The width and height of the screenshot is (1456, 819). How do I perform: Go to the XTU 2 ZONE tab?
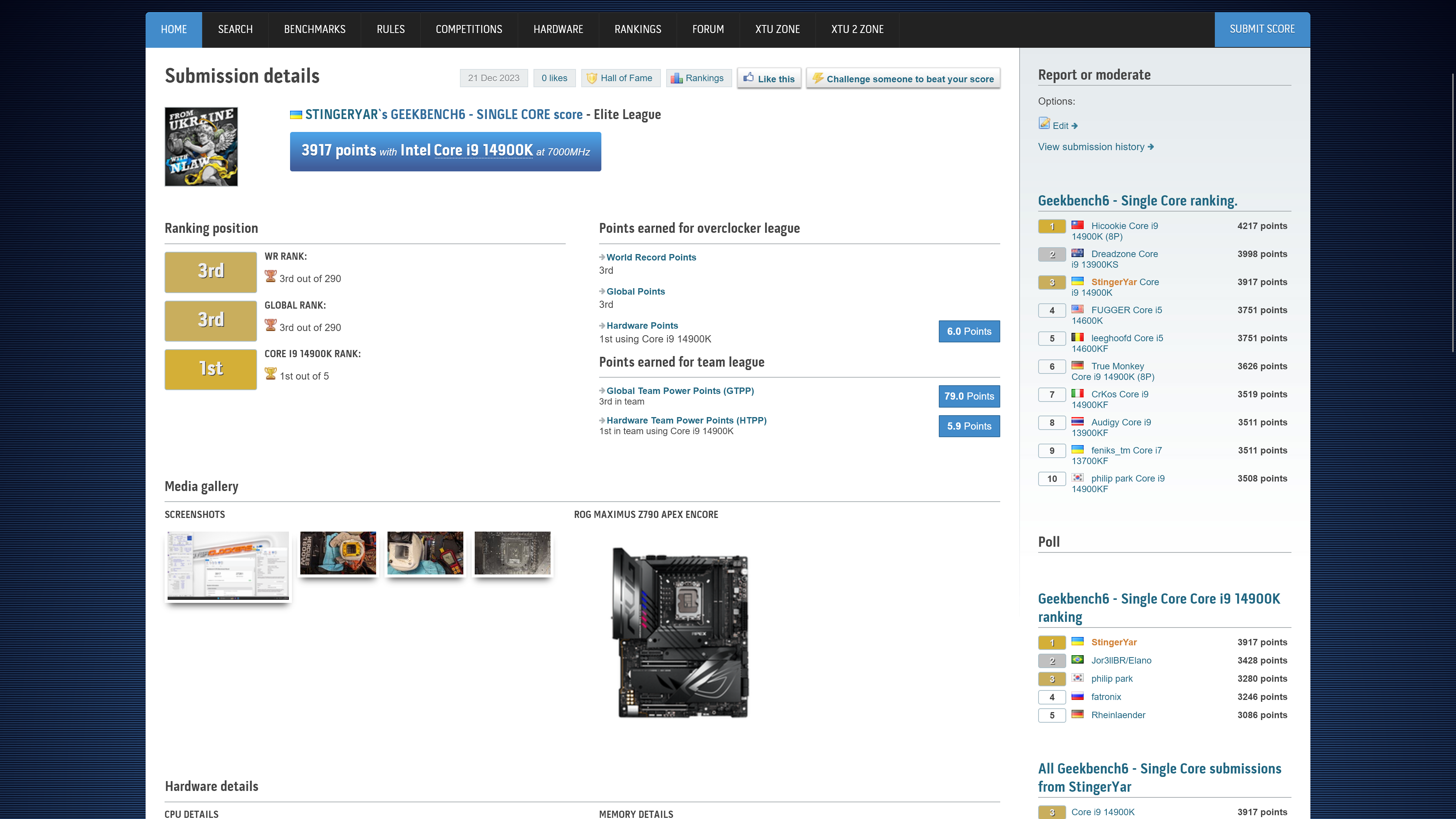(857, 30)
